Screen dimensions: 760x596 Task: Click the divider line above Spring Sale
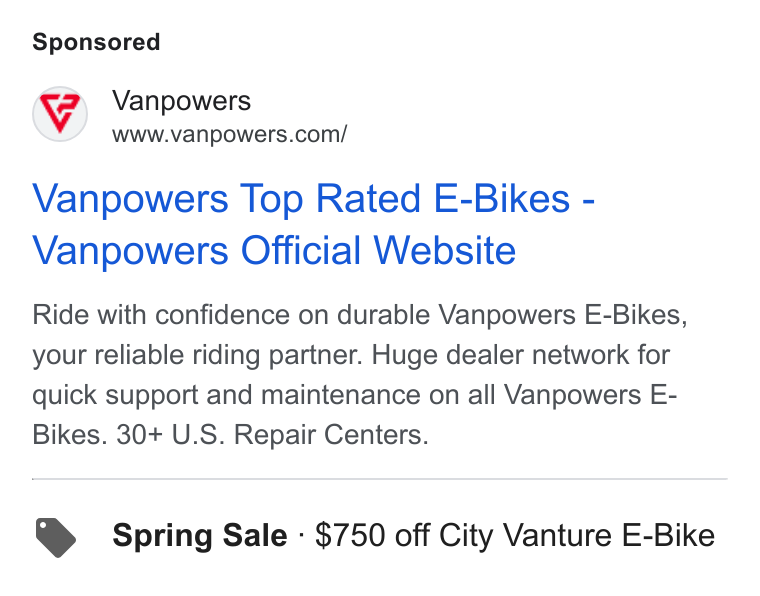[x=380, y=479]
